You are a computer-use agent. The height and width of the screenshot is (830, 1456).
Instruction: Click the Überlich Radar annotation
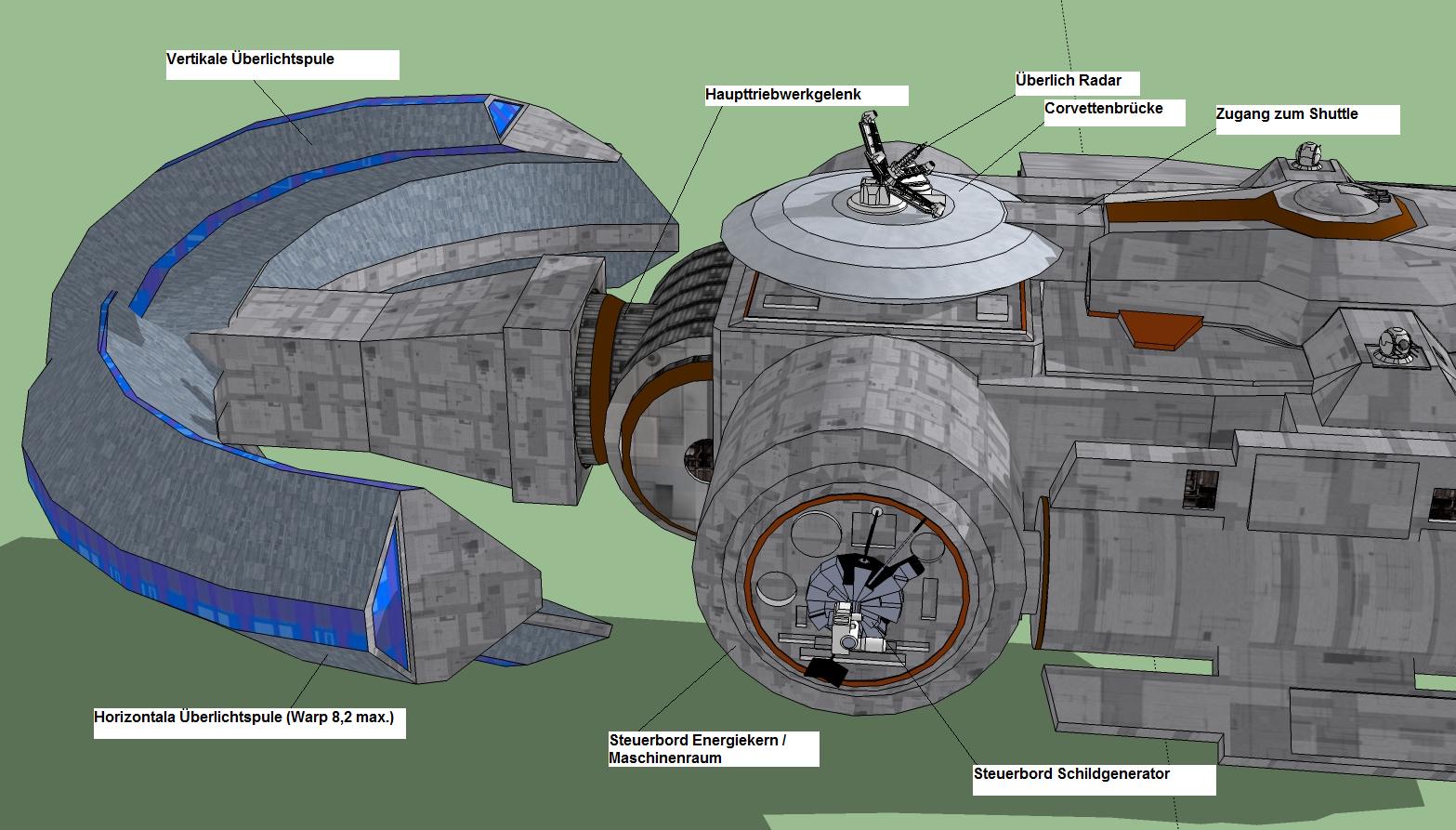click(x=1069, y=81)
